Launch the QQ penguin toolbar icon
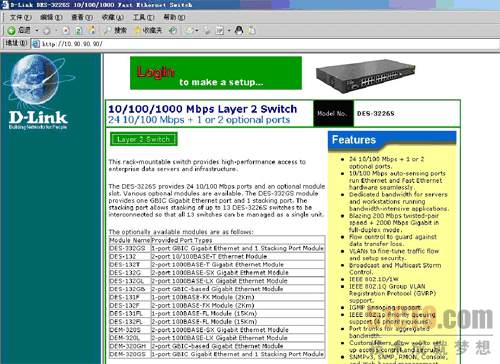The width and height of the screenshot is (500, 364). point(239,31)
